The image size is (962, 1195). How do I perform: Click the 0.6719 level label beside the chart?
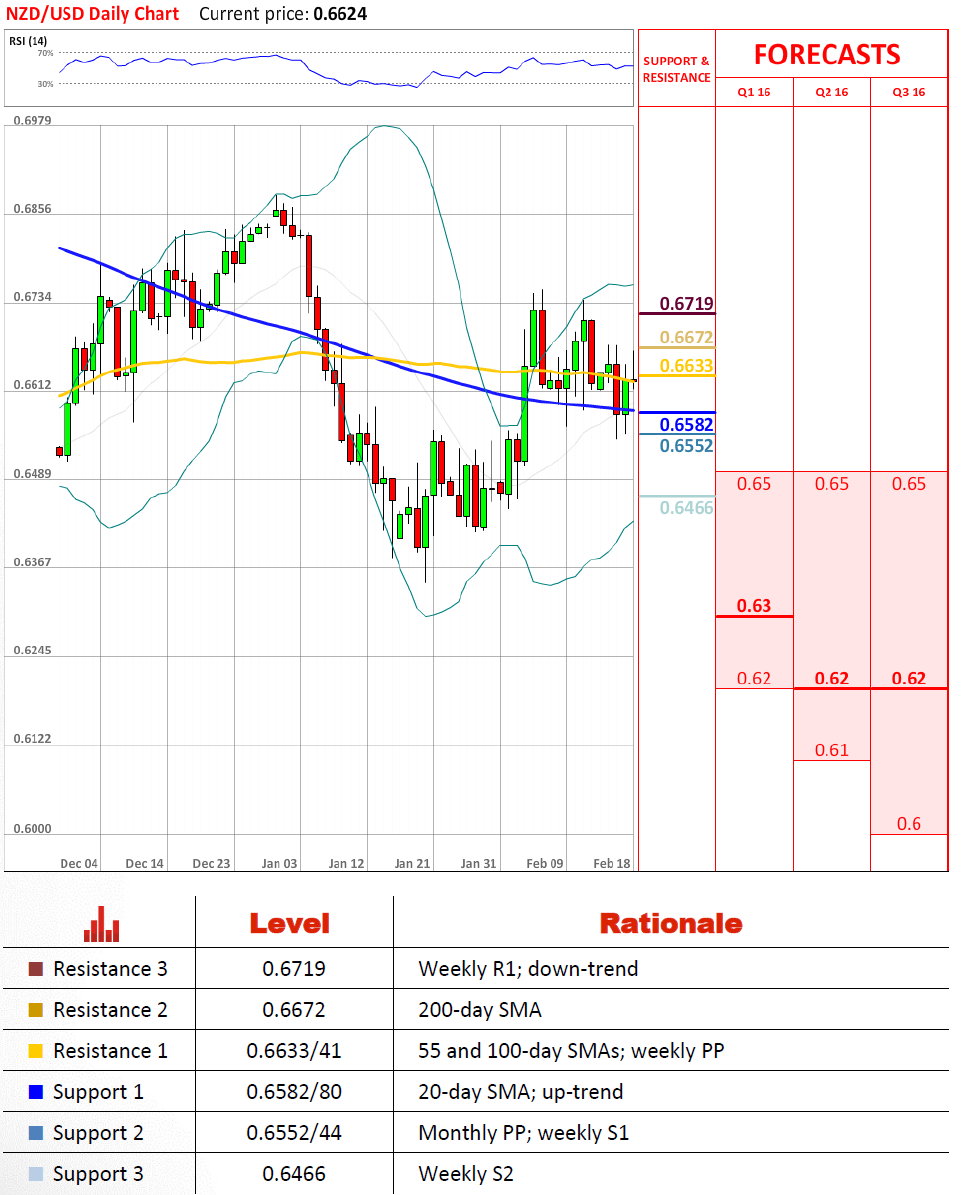686,304
